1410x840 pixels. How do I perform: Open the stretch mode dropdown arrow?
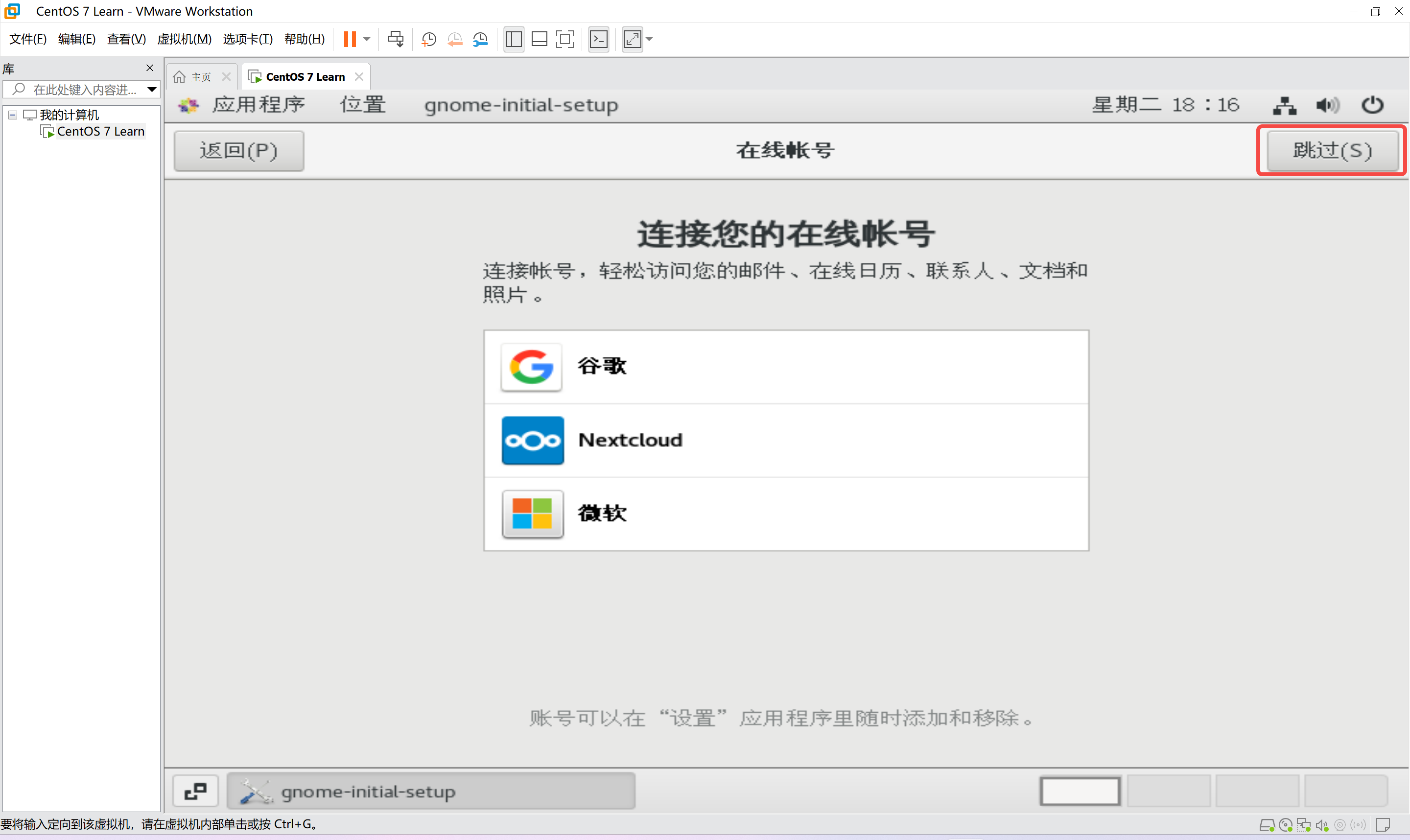(x=649, y=39)
